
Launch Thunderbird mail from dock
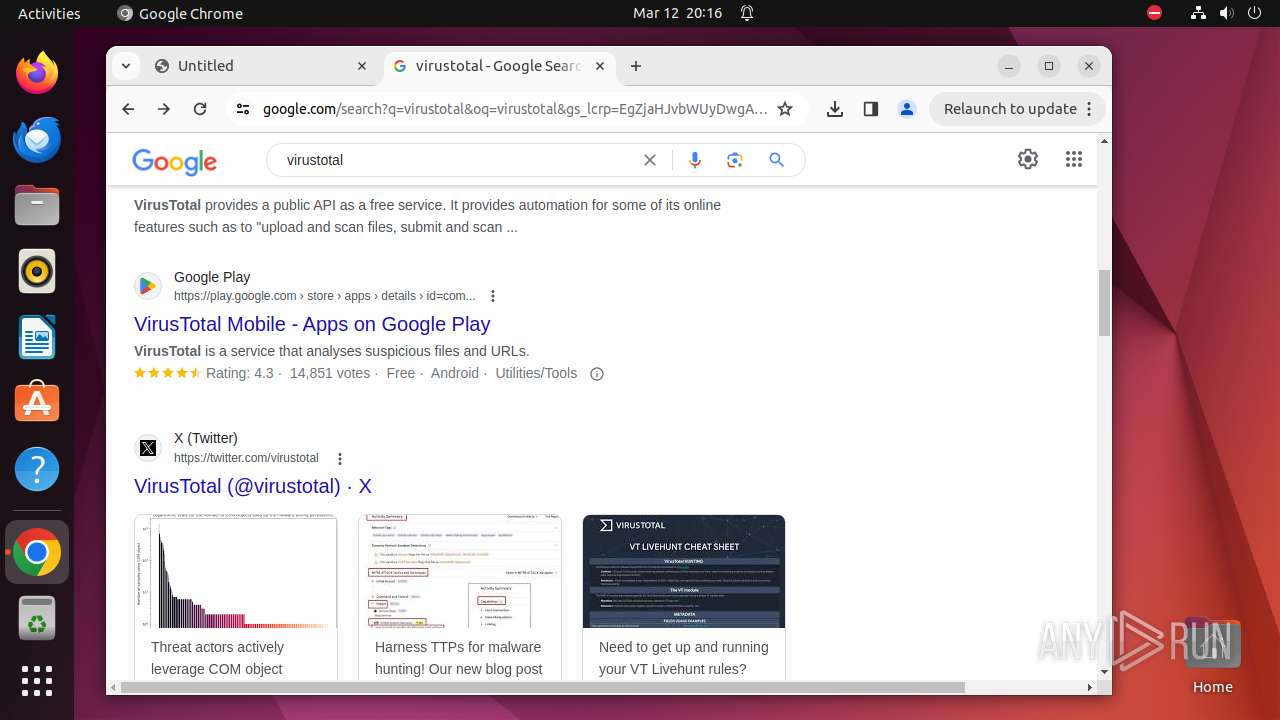click(x=37, y=139)
